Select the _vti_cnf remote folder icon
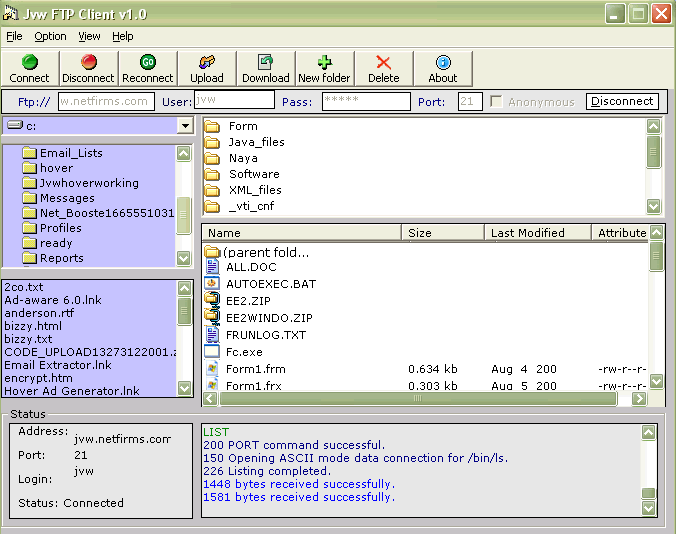The width and height of the screenshot is (676, 534). coord(212,206)
